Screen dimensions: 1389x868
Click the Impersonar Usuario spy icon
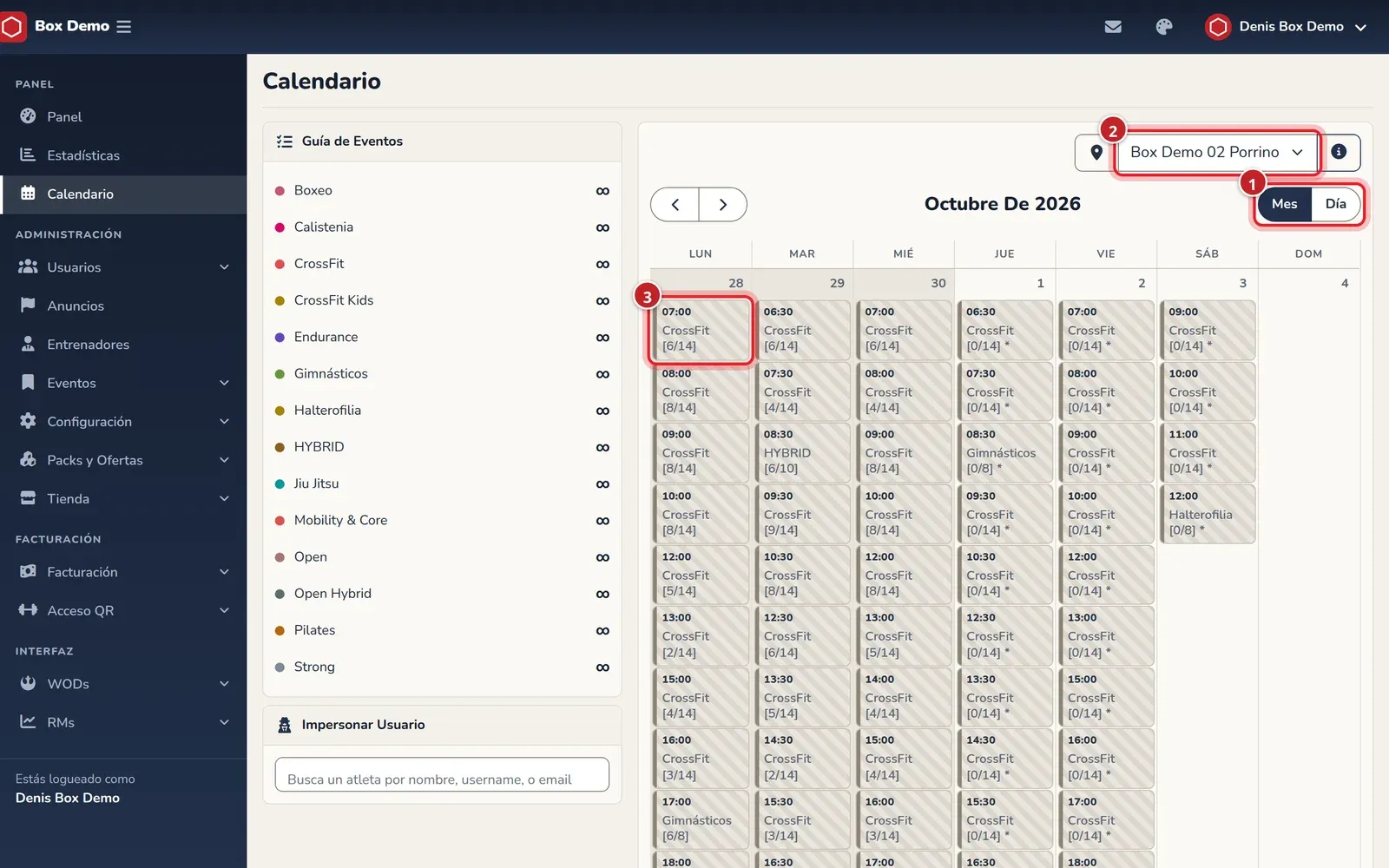(284, 725)
